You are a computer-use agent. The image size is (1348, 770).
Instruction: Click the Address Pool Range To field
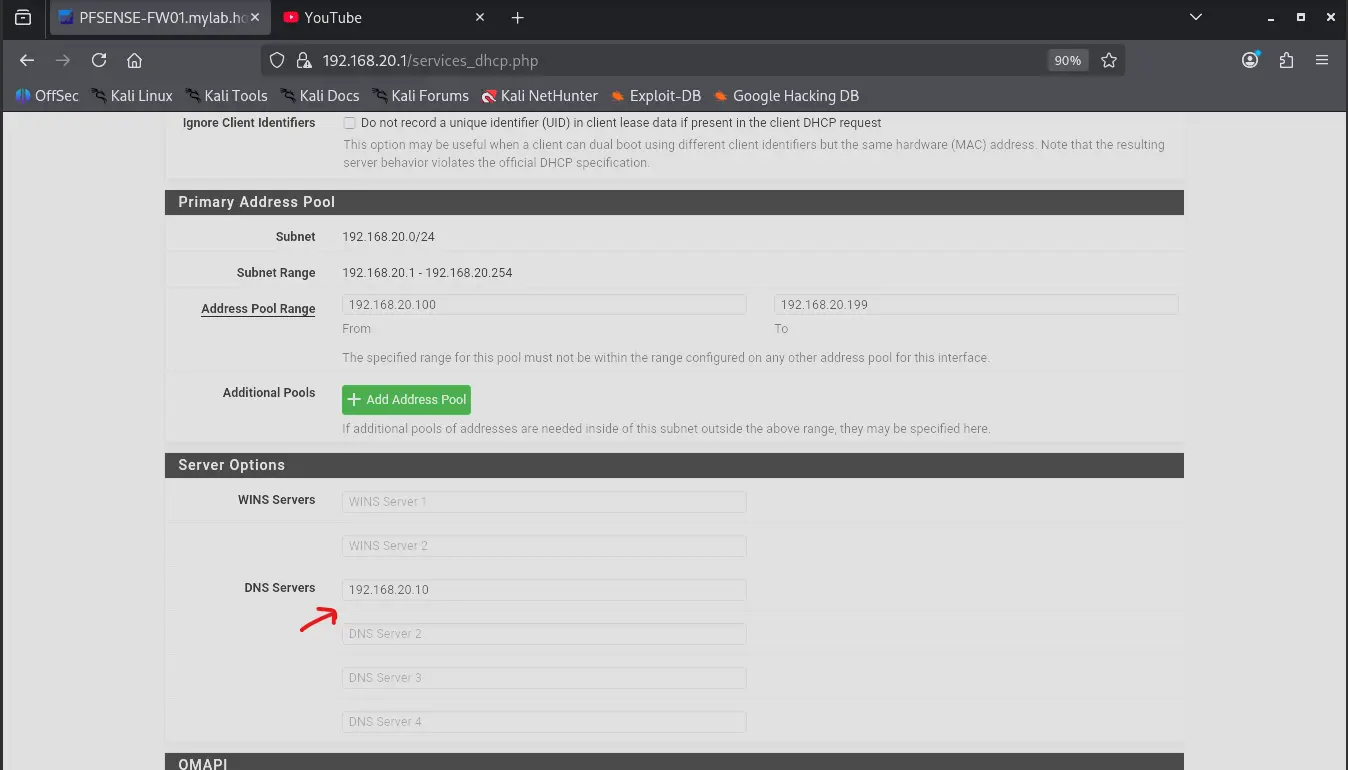tap(976, 305)
